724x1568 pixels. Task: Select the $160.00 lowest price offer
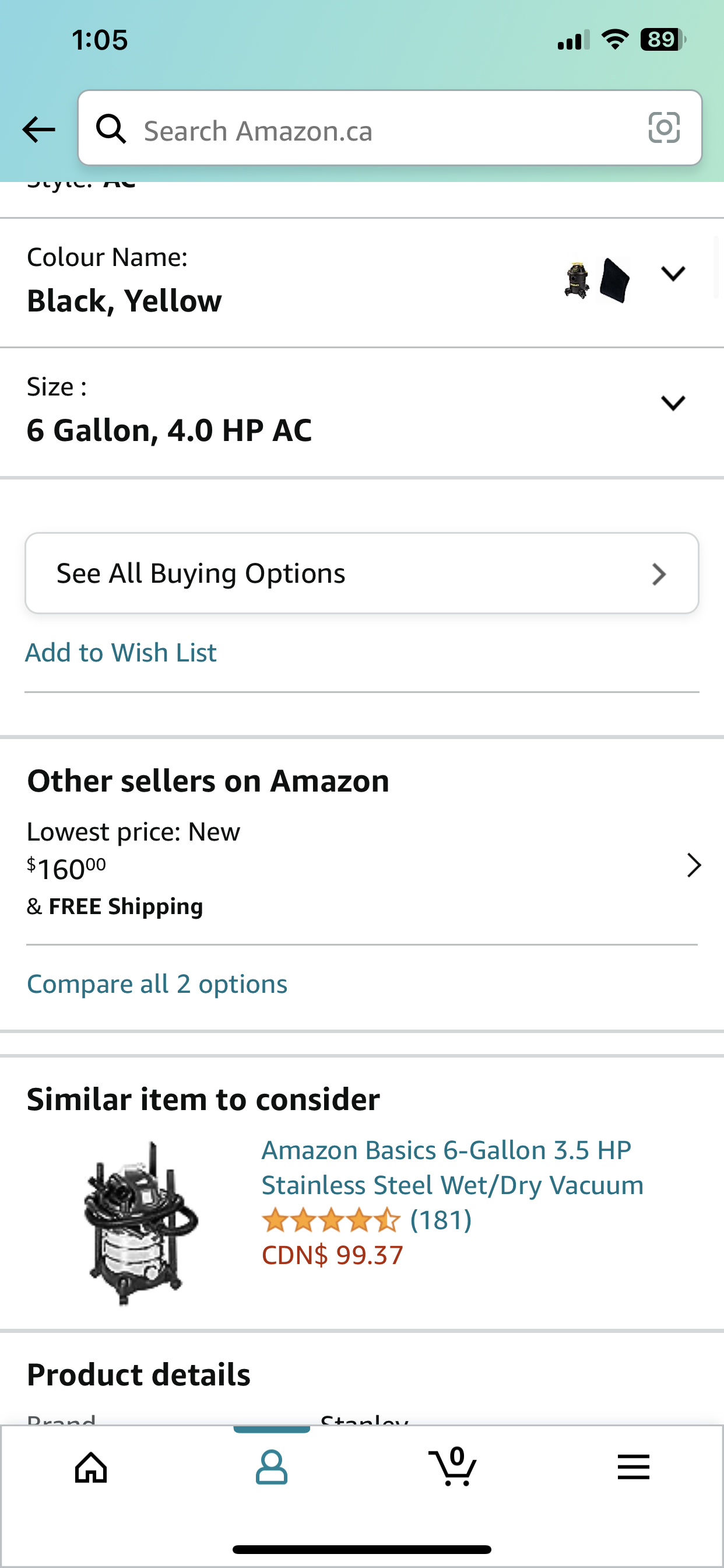67,869
